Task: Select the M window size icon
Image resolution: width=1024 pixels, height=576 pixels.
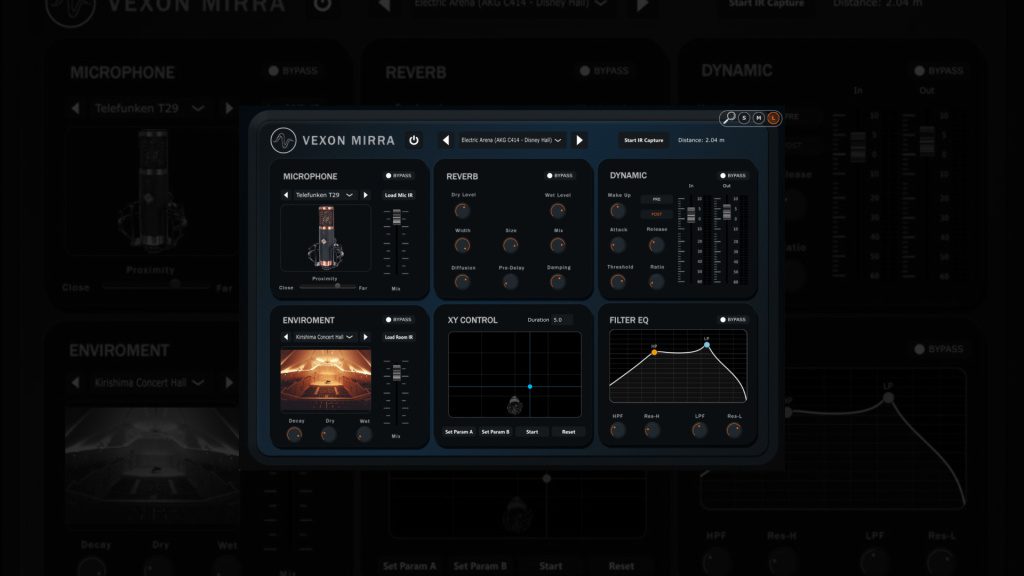Action: click(759, 118)
